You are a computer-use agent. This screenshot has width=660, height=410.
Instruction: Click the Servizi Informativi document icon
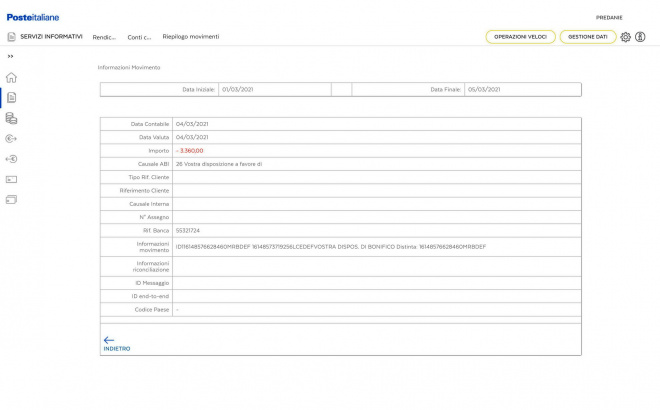tap(11, 37)
